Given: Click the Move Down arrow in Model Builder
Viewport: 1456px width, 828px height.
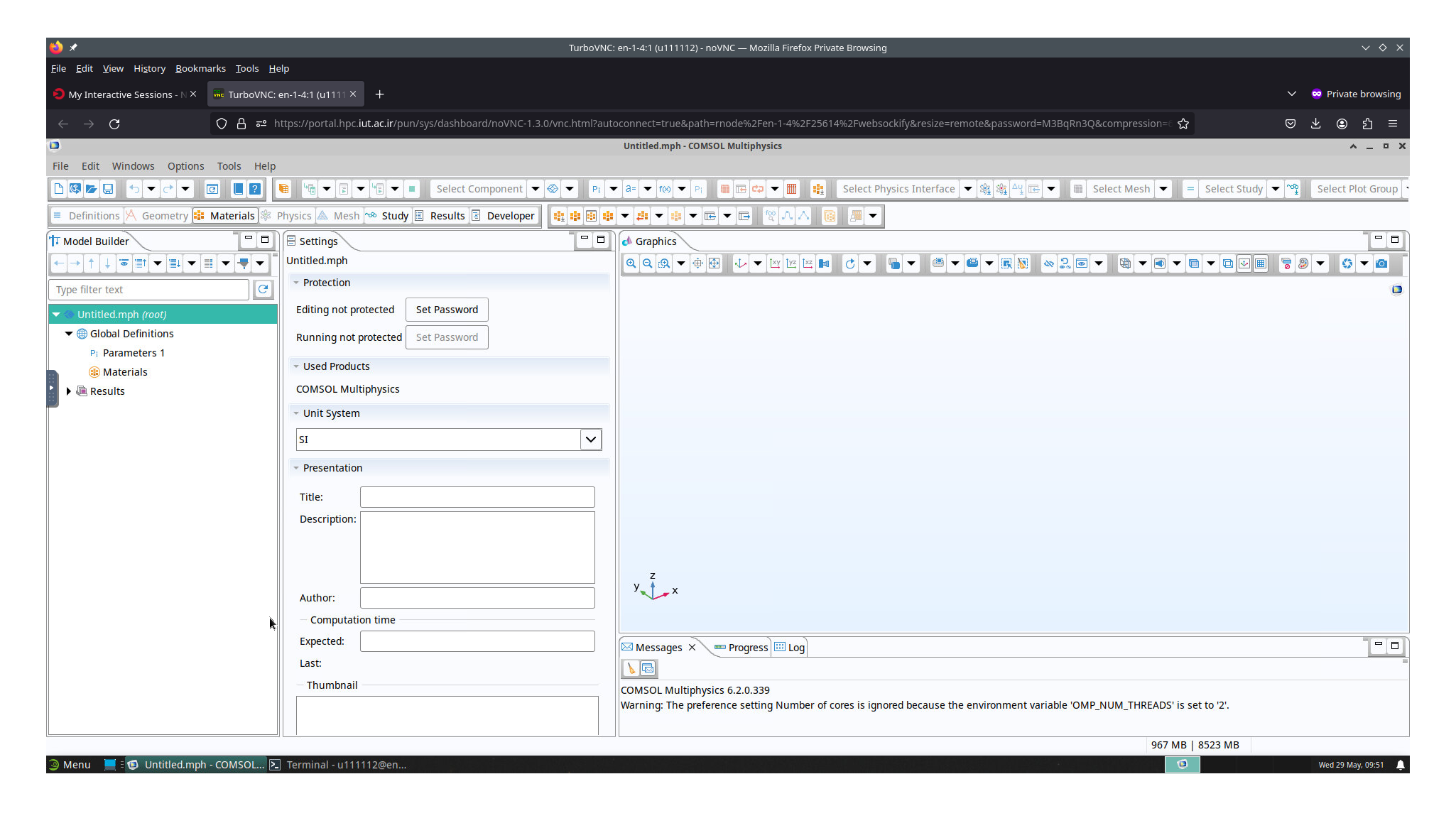Looking at the screenshot, I should 107,263.
